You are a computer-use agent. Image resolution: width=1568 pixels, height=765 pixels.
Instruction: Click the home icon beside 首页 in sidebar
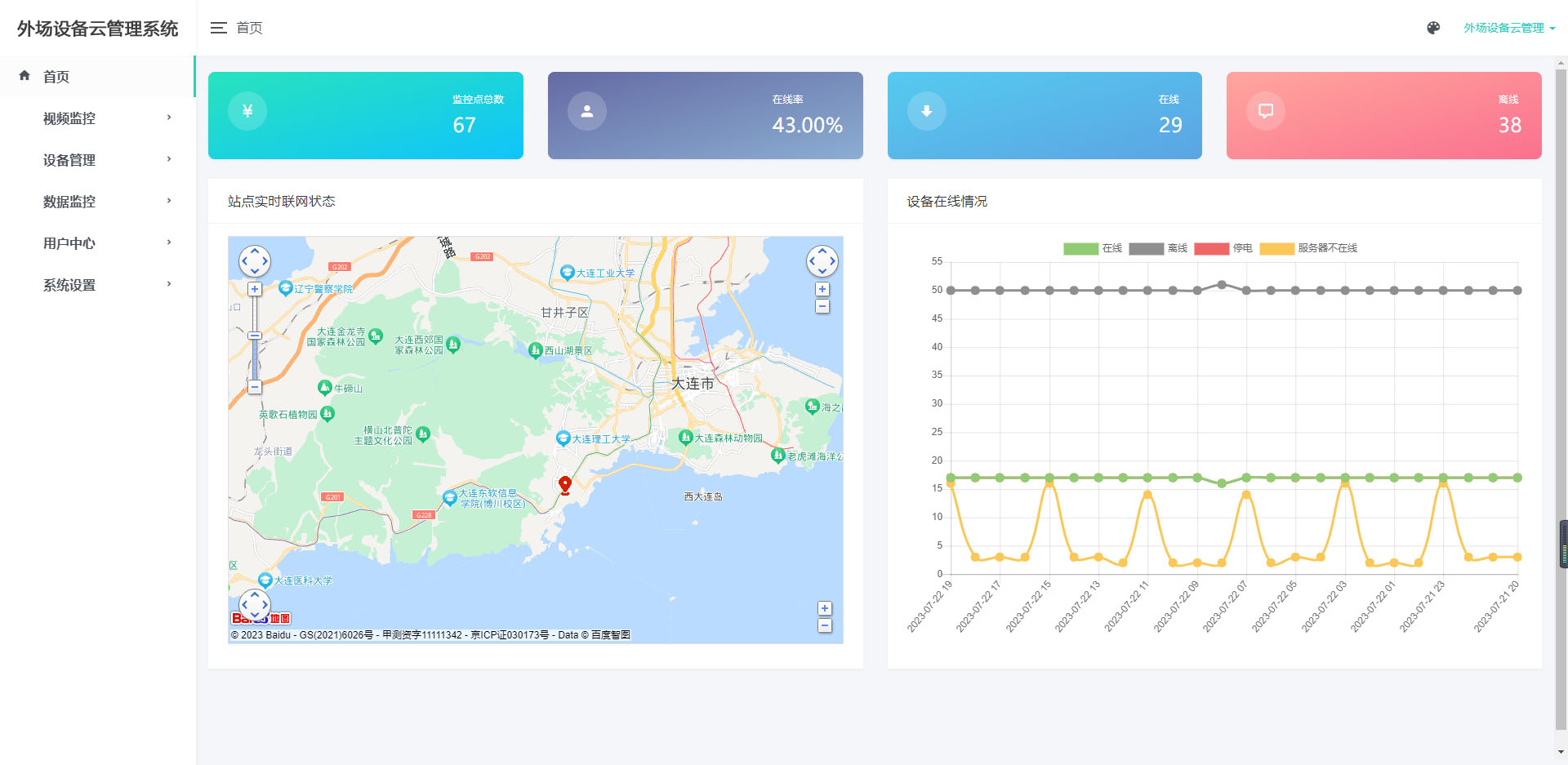[x=24, y=75]
